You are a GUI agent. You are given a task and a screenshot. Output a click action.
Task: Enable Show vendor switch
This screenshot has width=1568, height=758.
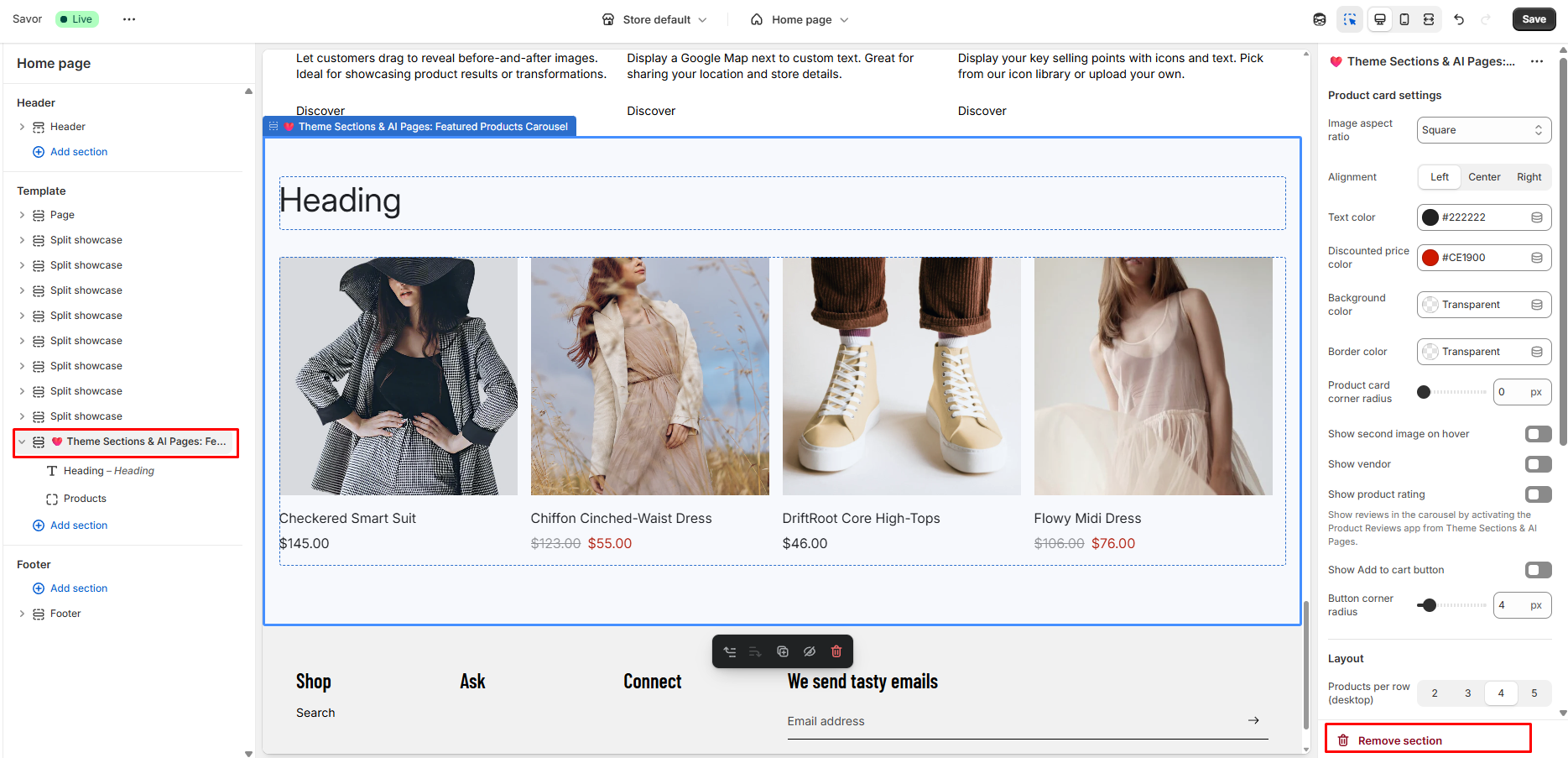1539,464
